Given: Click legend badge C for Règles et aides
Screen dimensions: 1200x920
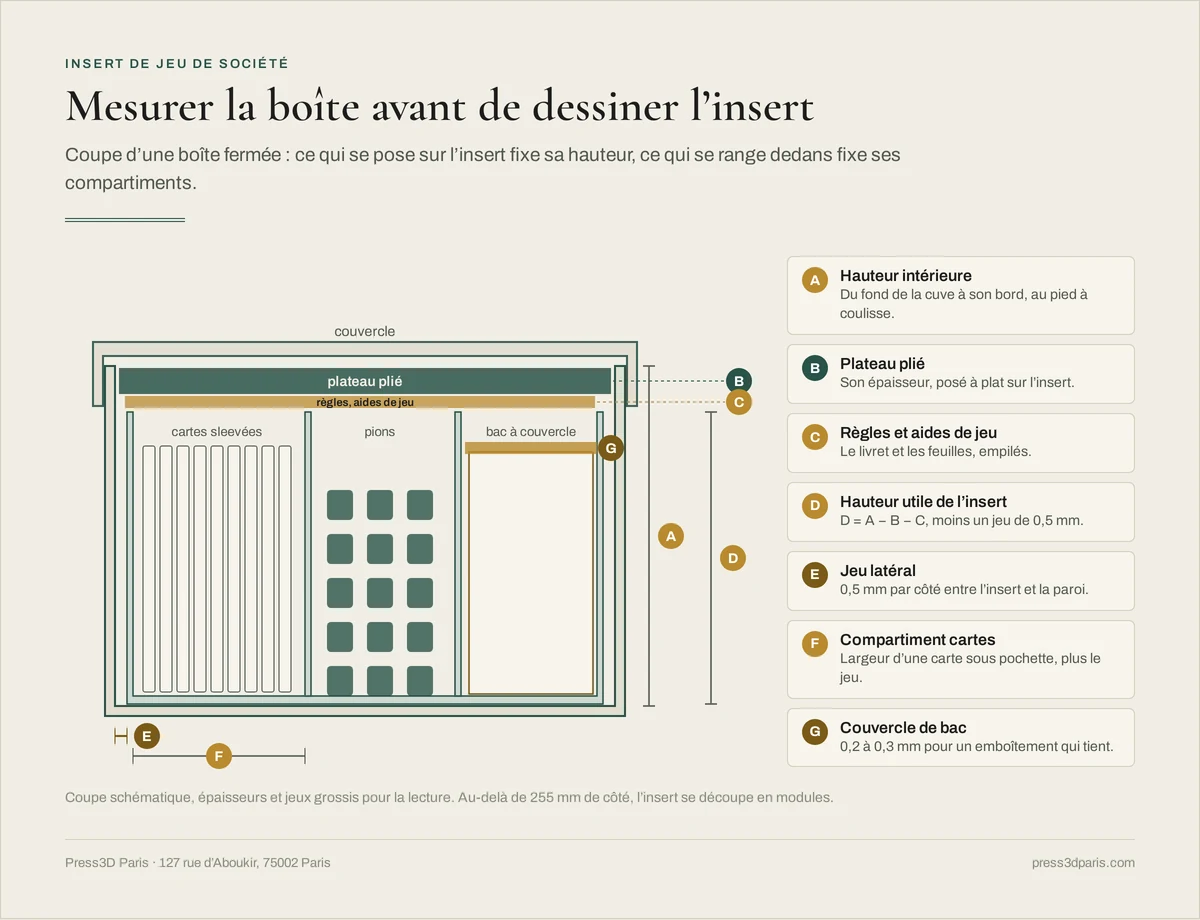Looking at the screenshot, I should click(815, 437).
